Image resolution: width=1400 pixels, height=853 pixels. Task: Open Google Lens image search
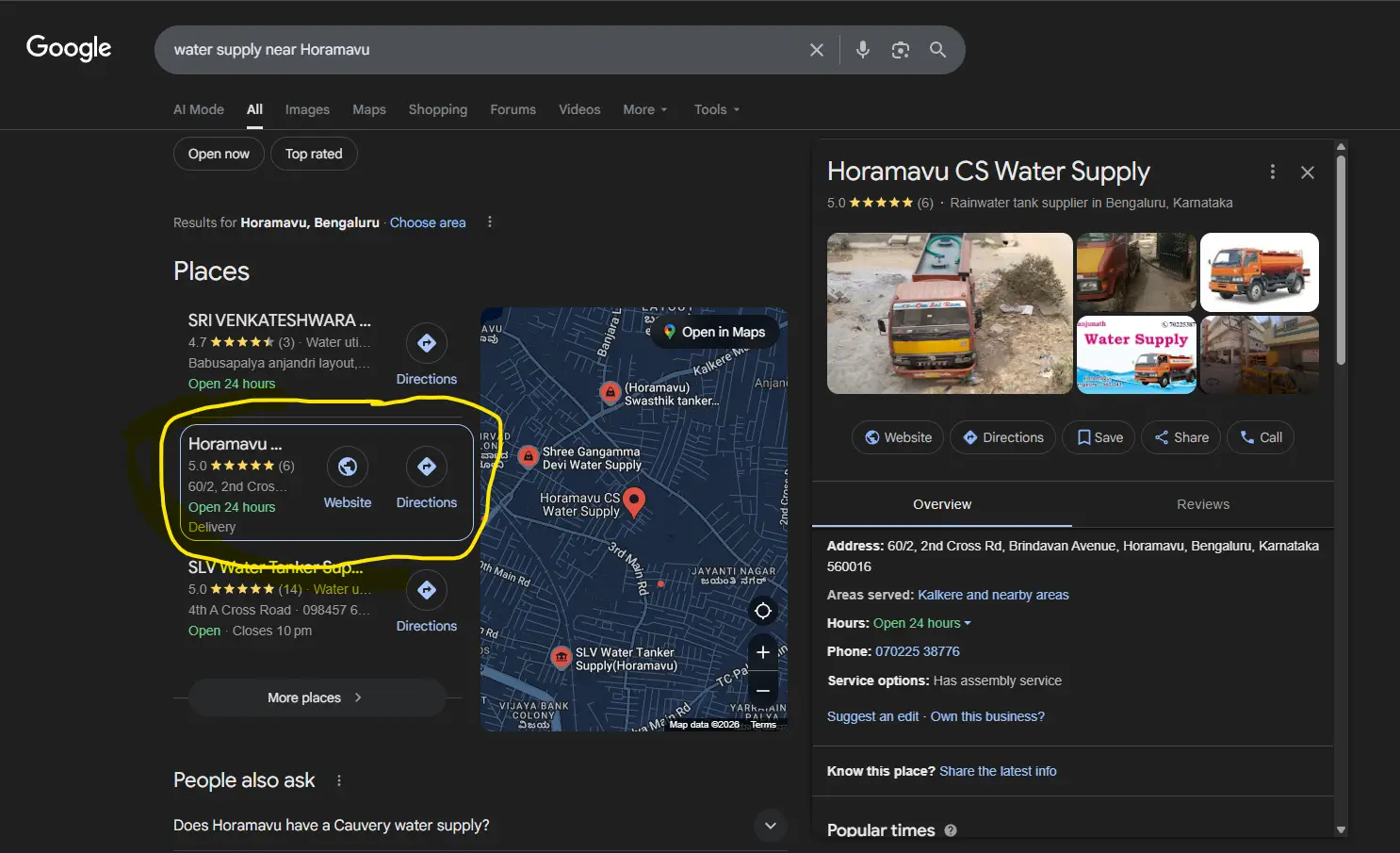(x=901, y=50)
